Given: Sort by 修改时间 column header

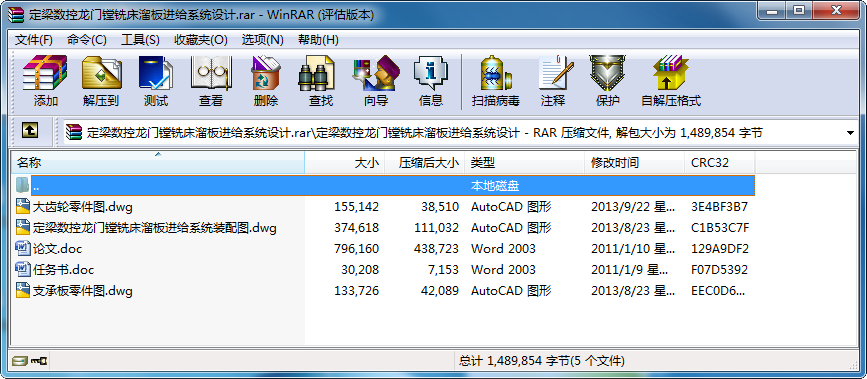Looking at the screenshot, I should [634, 162].
